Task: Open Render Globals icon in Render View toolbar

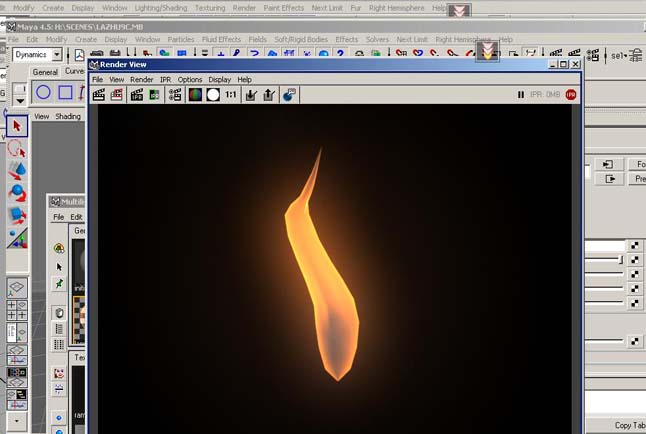Action: pos(175,95)
